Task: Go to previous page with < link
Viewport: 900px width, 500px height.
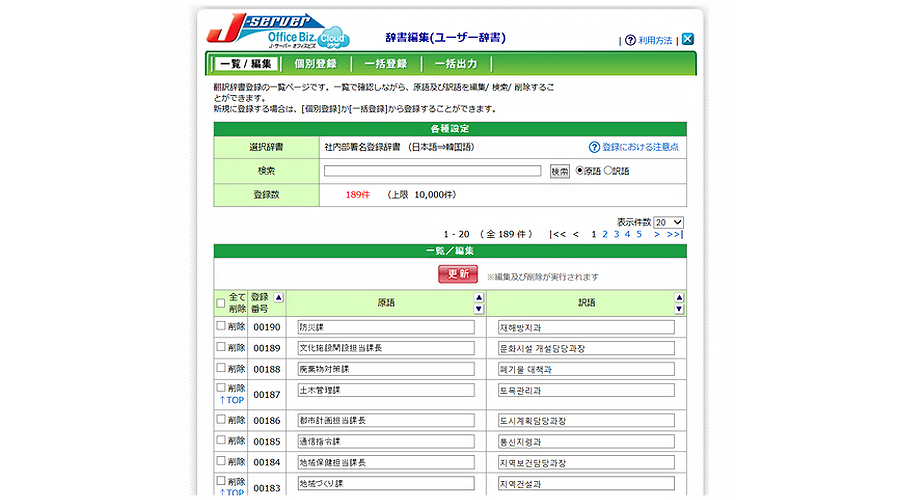Action: point(576,234)
